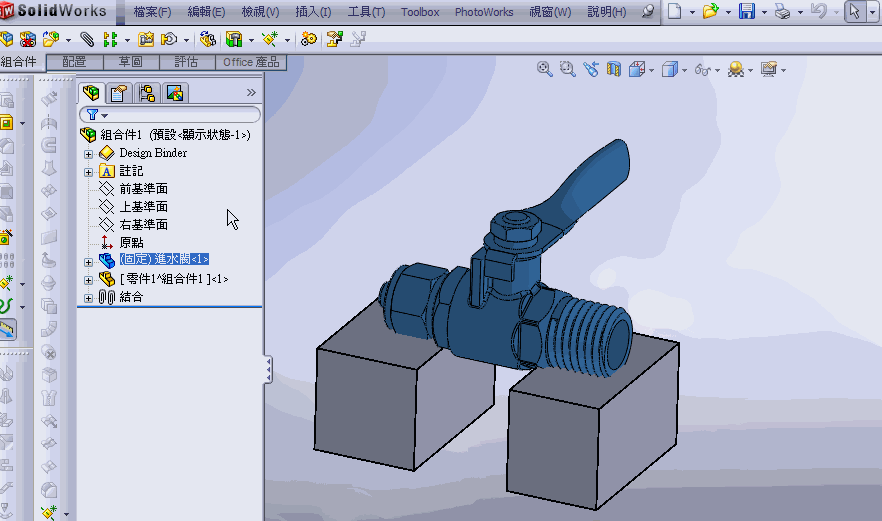
Task: Expand the [零件1^組合件1]<1> component
Action: (88, 280)
